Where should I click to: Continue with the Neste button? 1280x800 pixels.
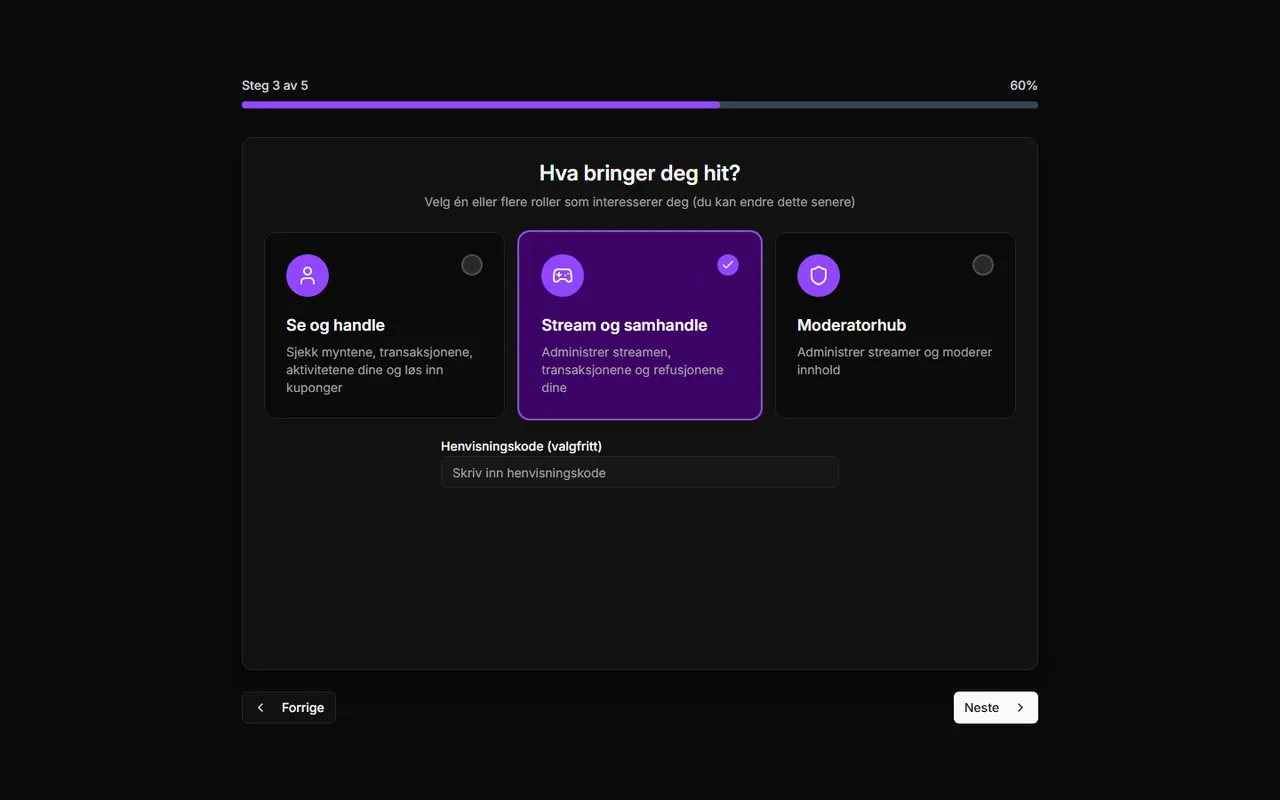995,707
